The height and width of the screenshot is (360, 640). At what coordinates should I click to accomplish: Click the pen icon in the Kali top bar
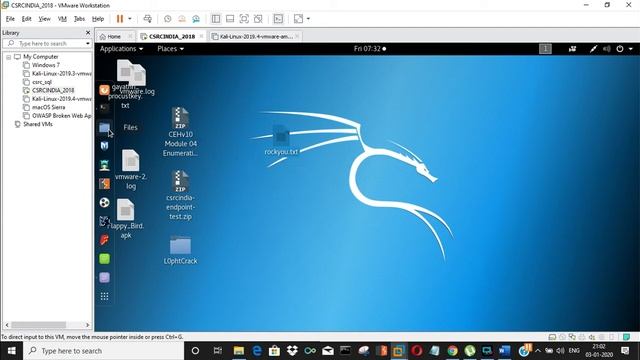pos(593,49)
